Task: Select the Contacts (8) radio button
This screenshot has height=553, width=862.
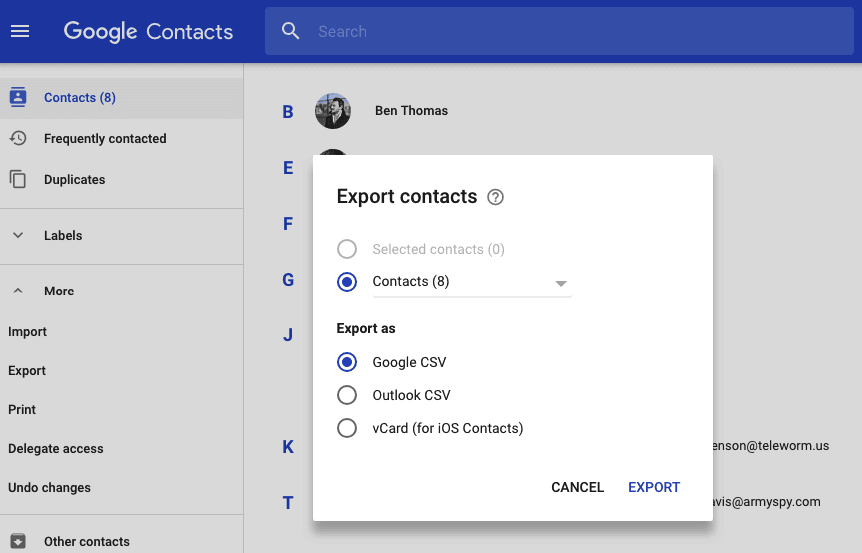Action: 347,281
